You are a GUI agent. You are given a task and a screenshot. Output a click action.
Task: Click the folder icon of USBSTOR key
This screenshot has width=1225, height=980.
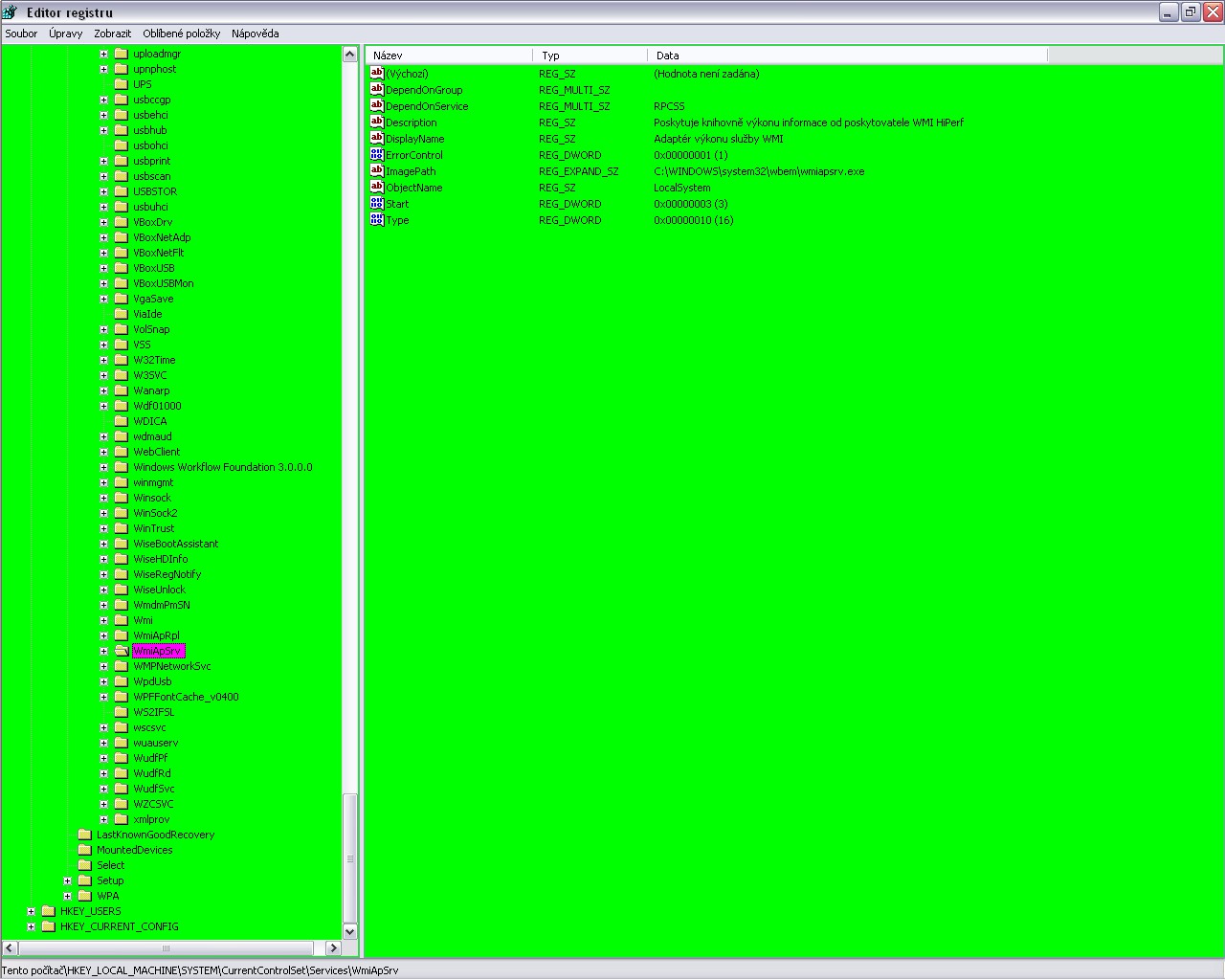(122, 191)
